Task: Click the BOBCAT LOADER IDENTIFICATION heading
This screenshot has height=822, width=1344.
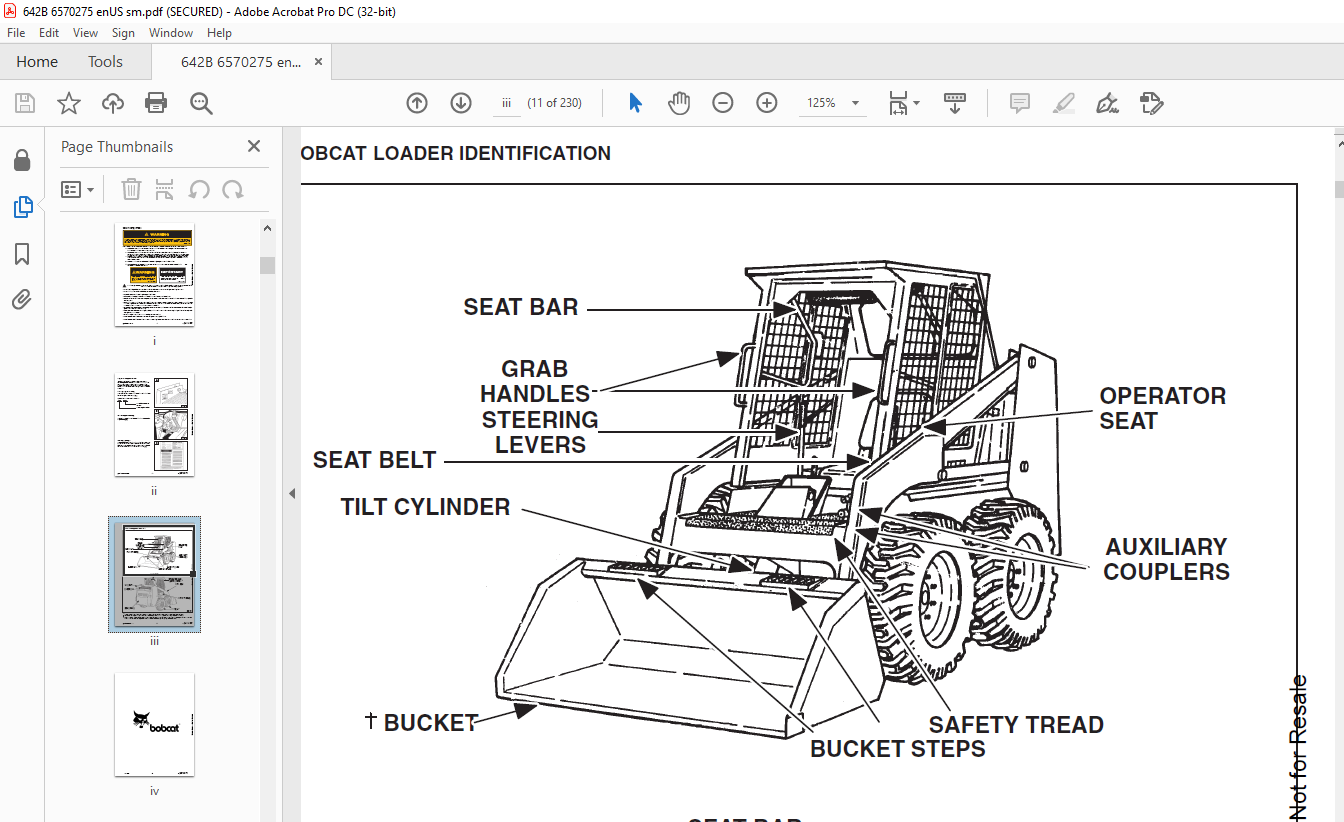Action: pyautogui.click(x=456, y=153)
